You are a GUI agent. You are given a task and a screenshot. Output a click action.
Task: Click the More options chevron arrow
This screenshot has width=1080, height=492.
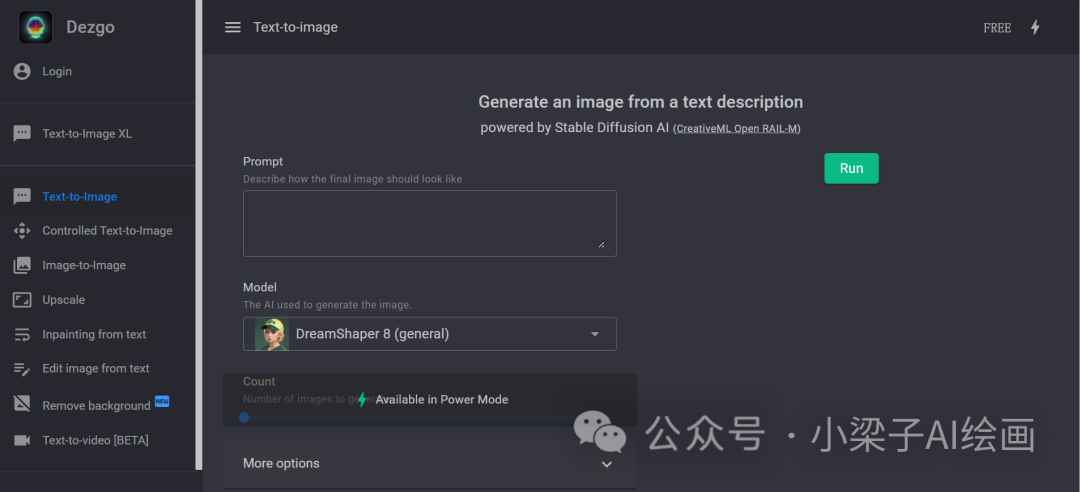click(607, 464)
